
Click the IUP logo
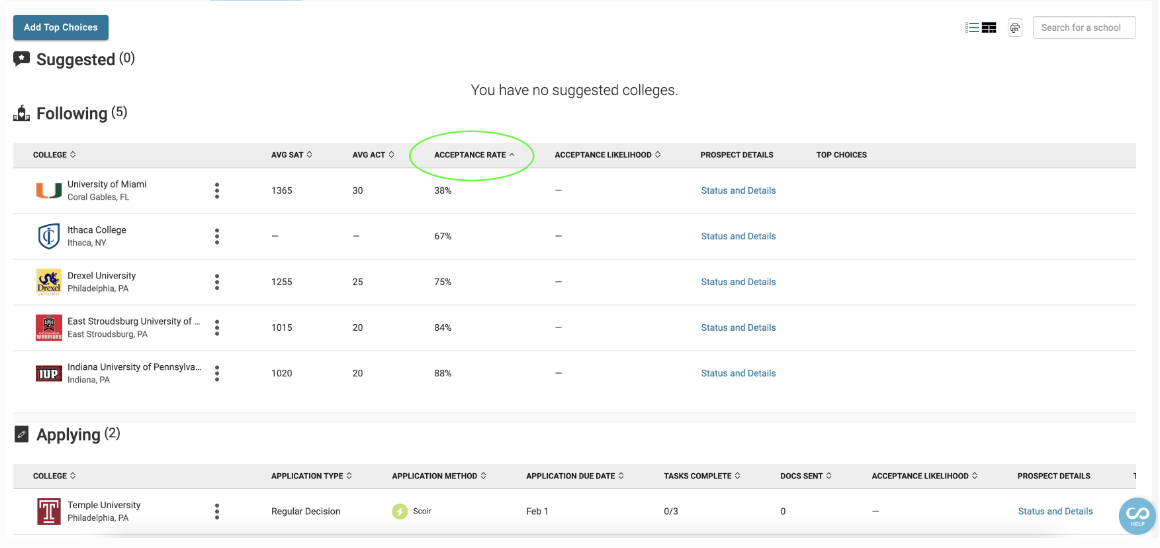point(49,373)
